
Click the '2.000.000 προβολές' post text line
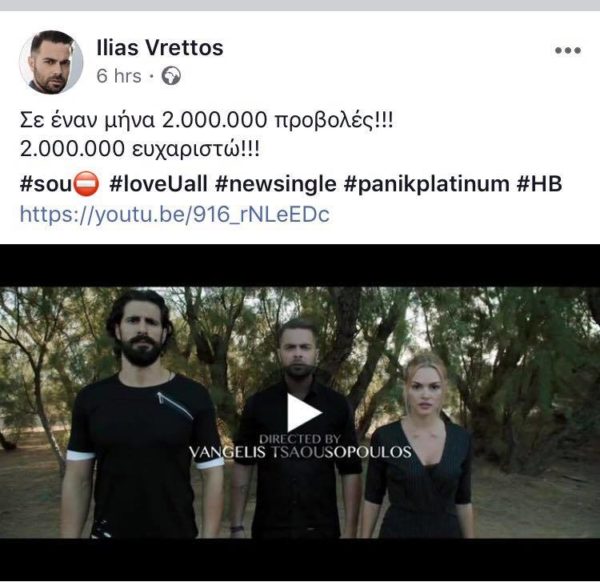point(206,121)
